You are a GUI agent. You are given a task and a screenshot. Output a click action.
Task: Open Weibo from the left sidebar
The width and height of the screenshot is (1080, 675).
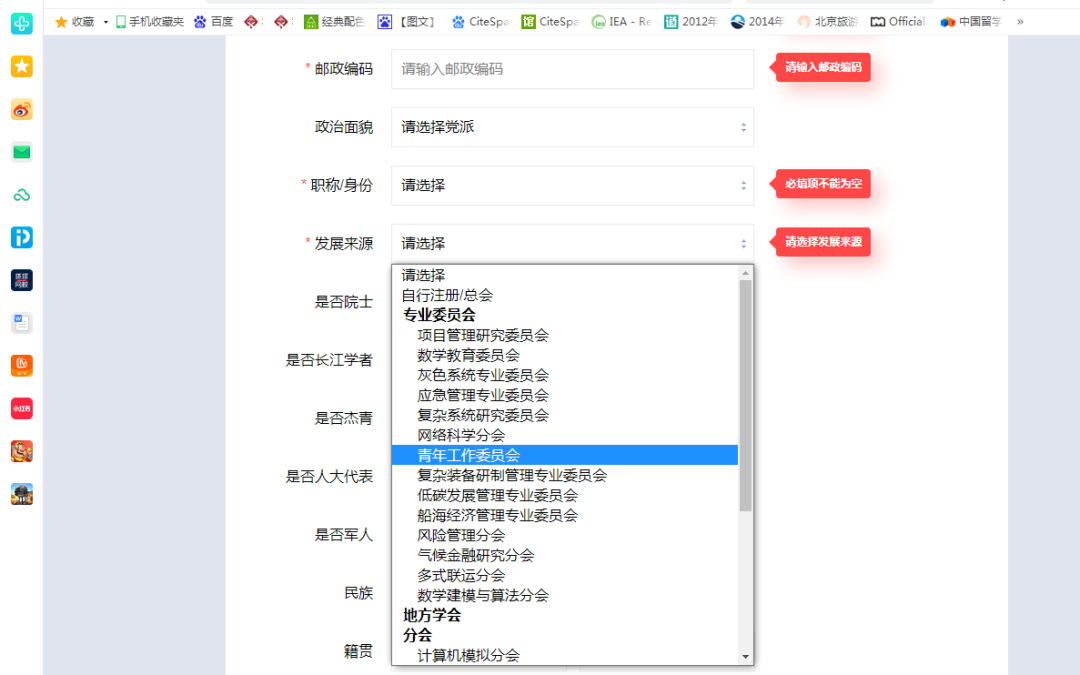(x=20, y=110)
